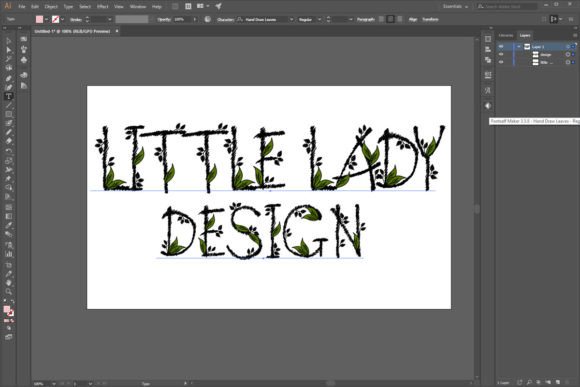
Task: Click the fill color box in toolbar
Action: click(x=7, y=309)
